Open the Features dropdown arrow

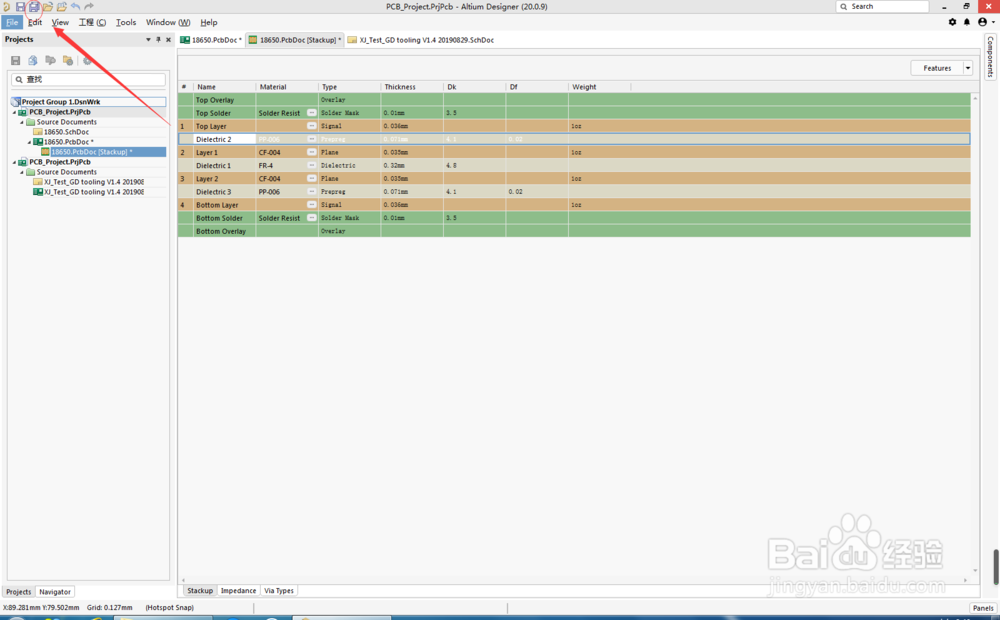pos(967,68)
